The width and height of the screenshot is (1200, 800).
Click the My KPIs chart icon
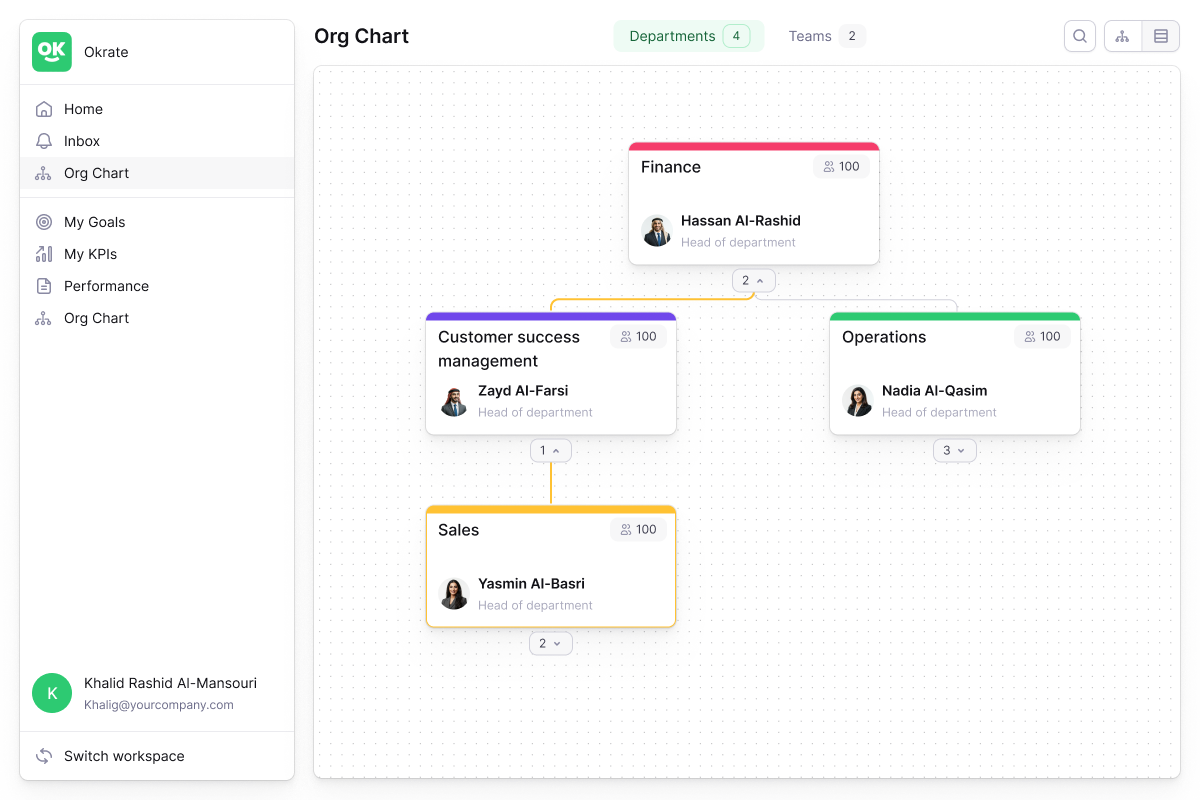click(43, 254)
